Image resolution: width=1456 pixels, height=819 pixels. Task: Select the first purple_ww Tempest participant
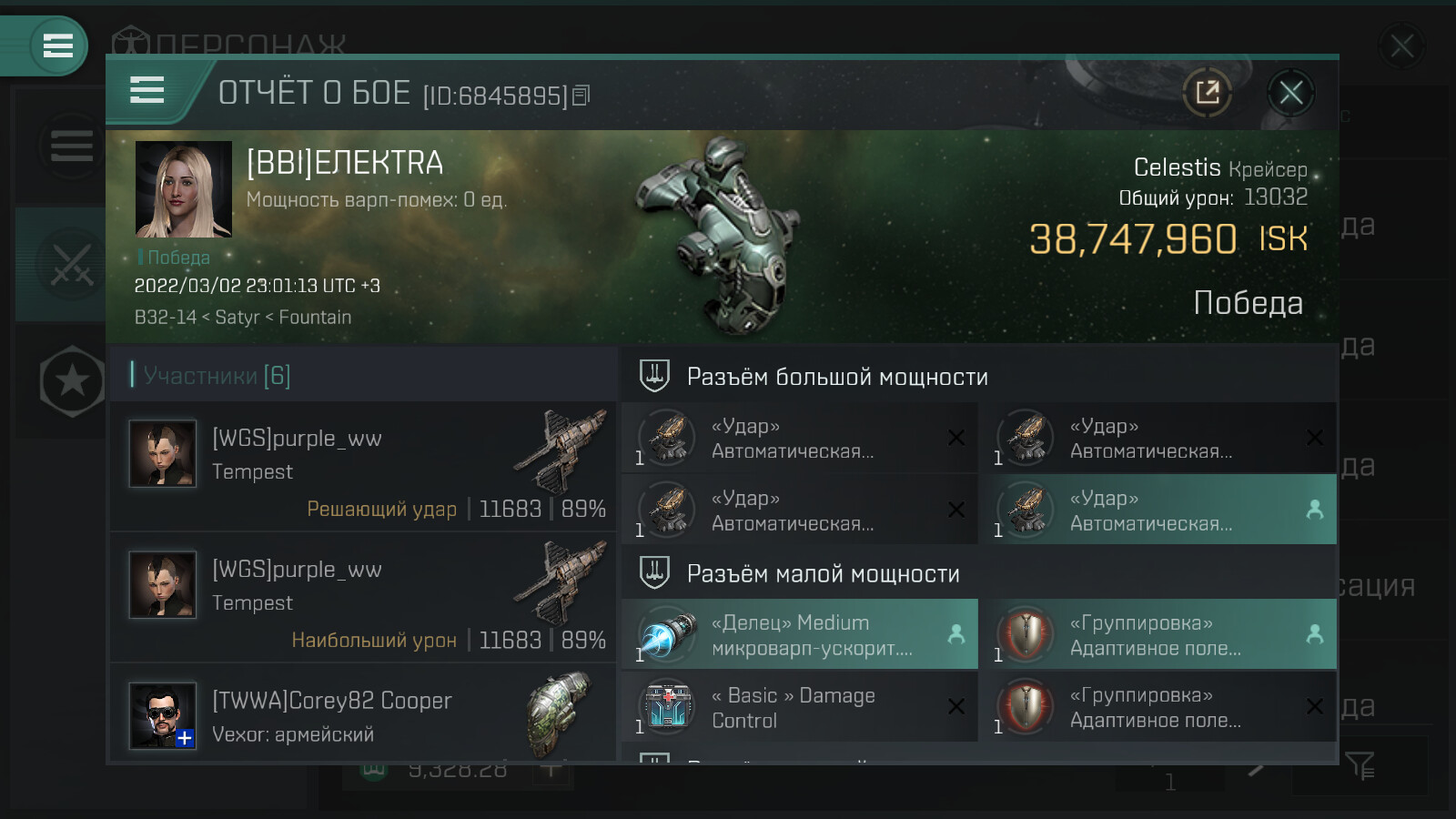tap(363, 467)
